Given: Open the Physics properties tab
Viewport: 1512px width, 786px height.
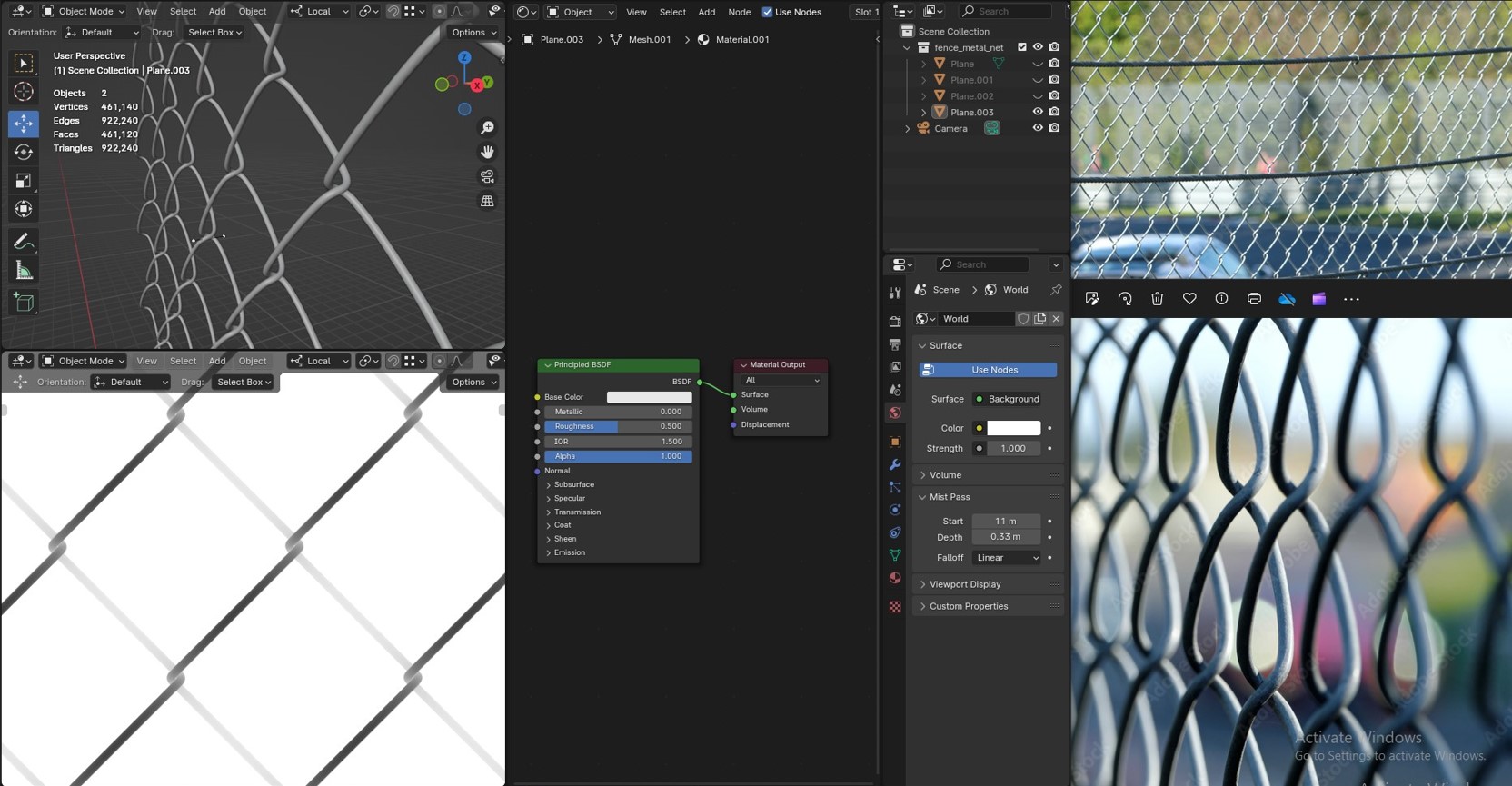Looking at the screenshot, I should [895, 510].
